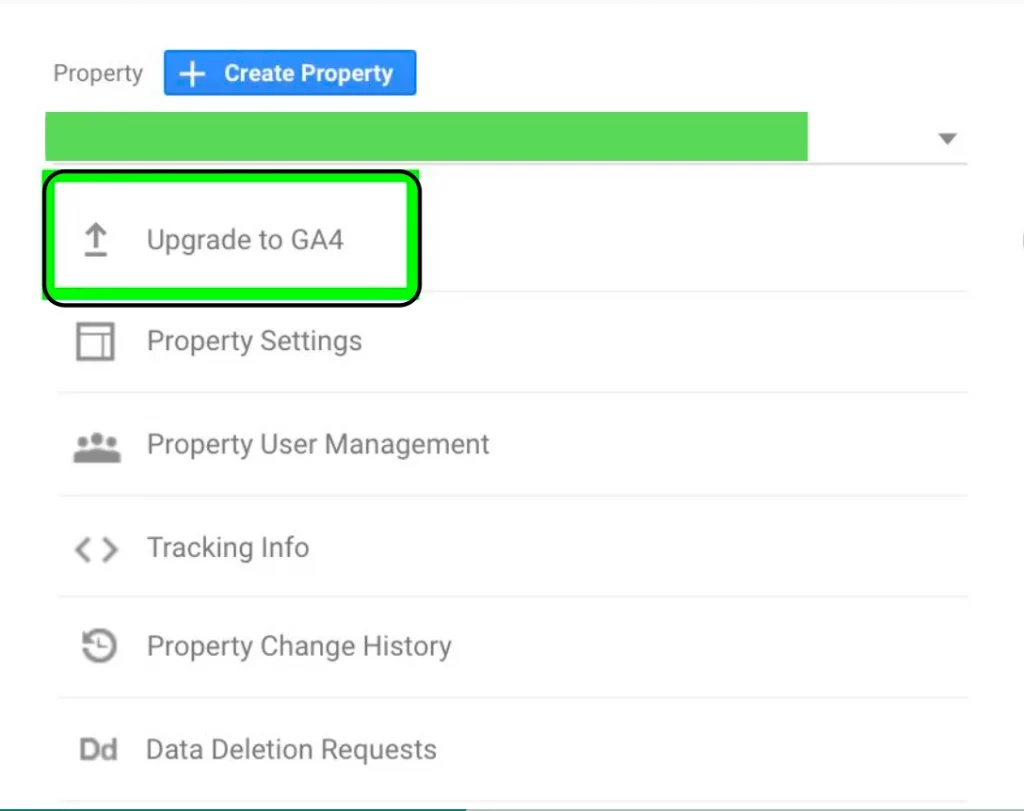Open the property selector dropdown arrow
This screenshot has width=1024, height=811.
[x=948, y=138]
